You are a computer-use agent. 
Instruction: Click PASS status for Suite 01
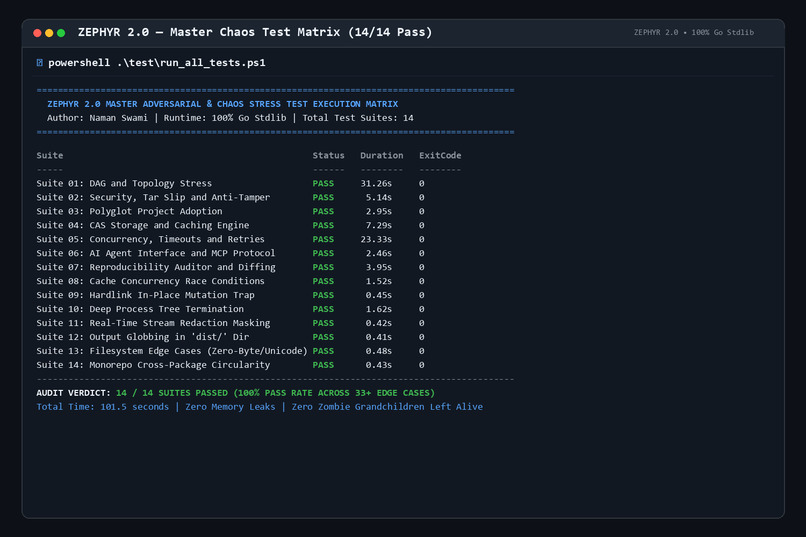[x=323, y=183]
